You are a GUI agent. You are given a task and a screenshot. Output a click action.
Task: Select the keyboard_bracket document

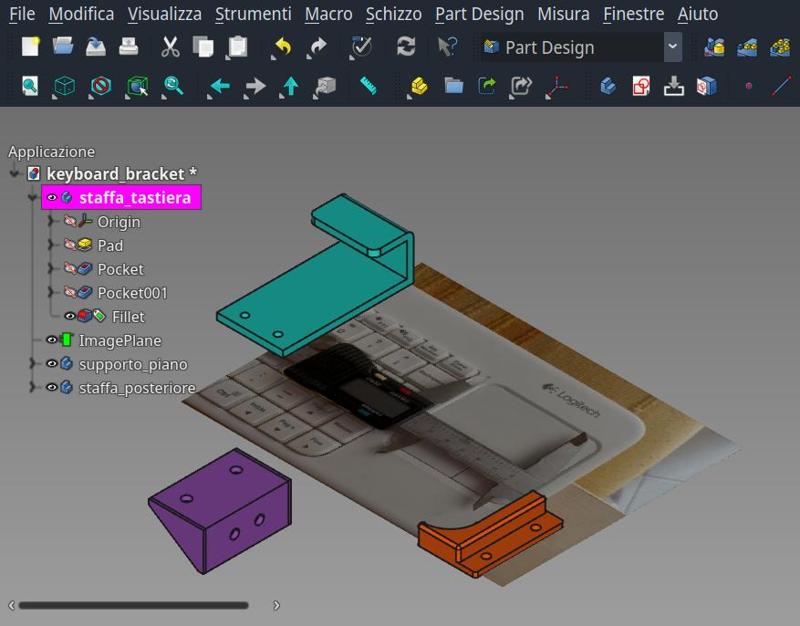121,174
